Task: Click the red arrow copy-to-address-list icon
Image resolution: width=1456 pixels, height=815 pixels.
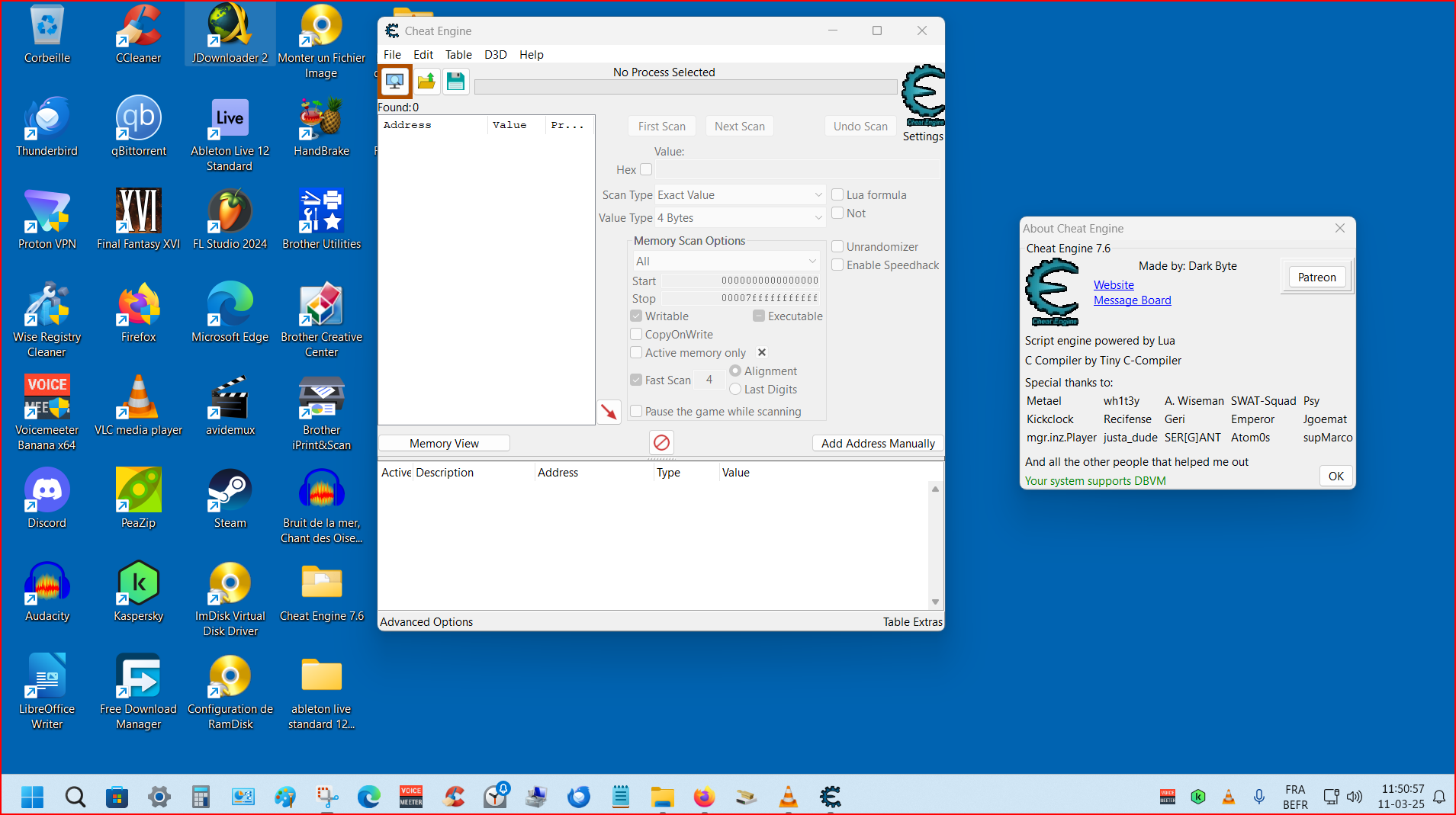Action: [x=609, y=412]
